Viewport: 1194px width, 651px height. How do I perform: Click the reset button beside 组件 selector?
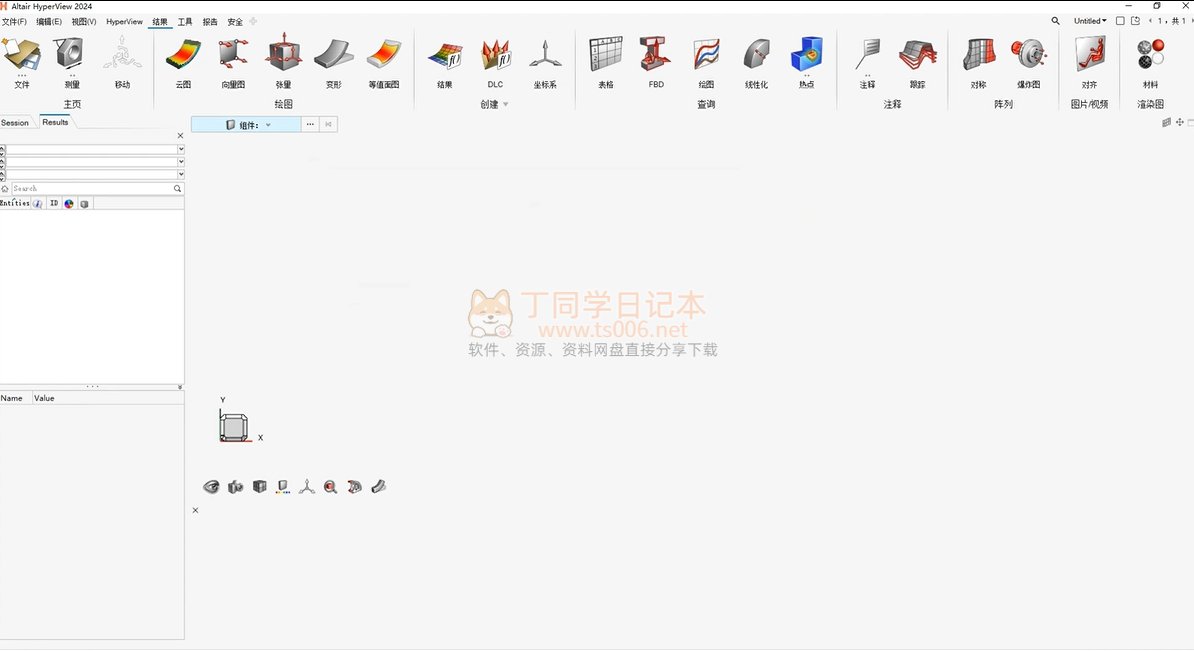(x=328, y=124)
